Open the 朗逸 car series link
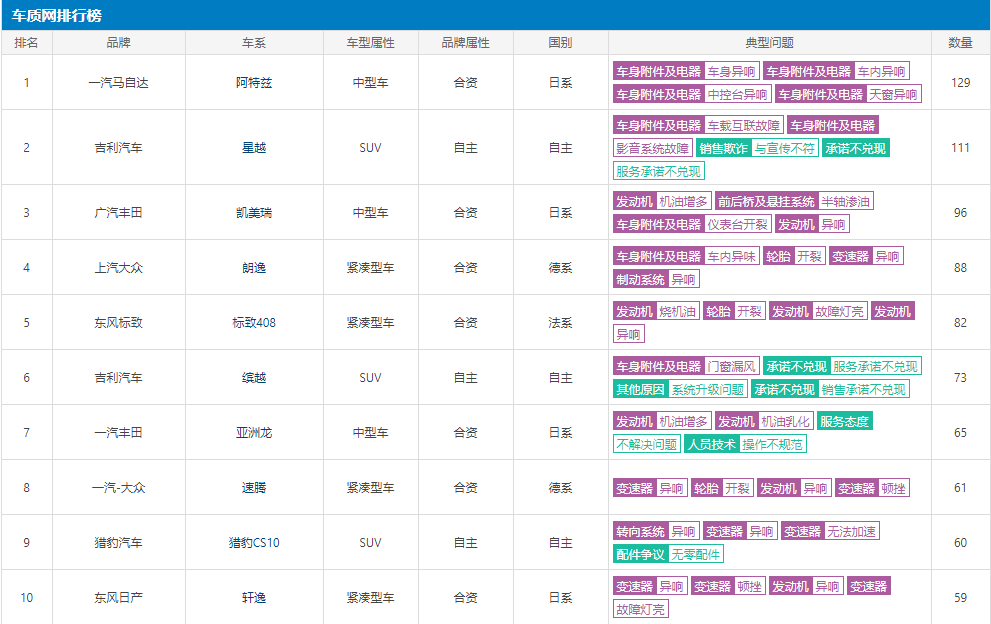This screenshot has width=991, height=624. point(254,268)
